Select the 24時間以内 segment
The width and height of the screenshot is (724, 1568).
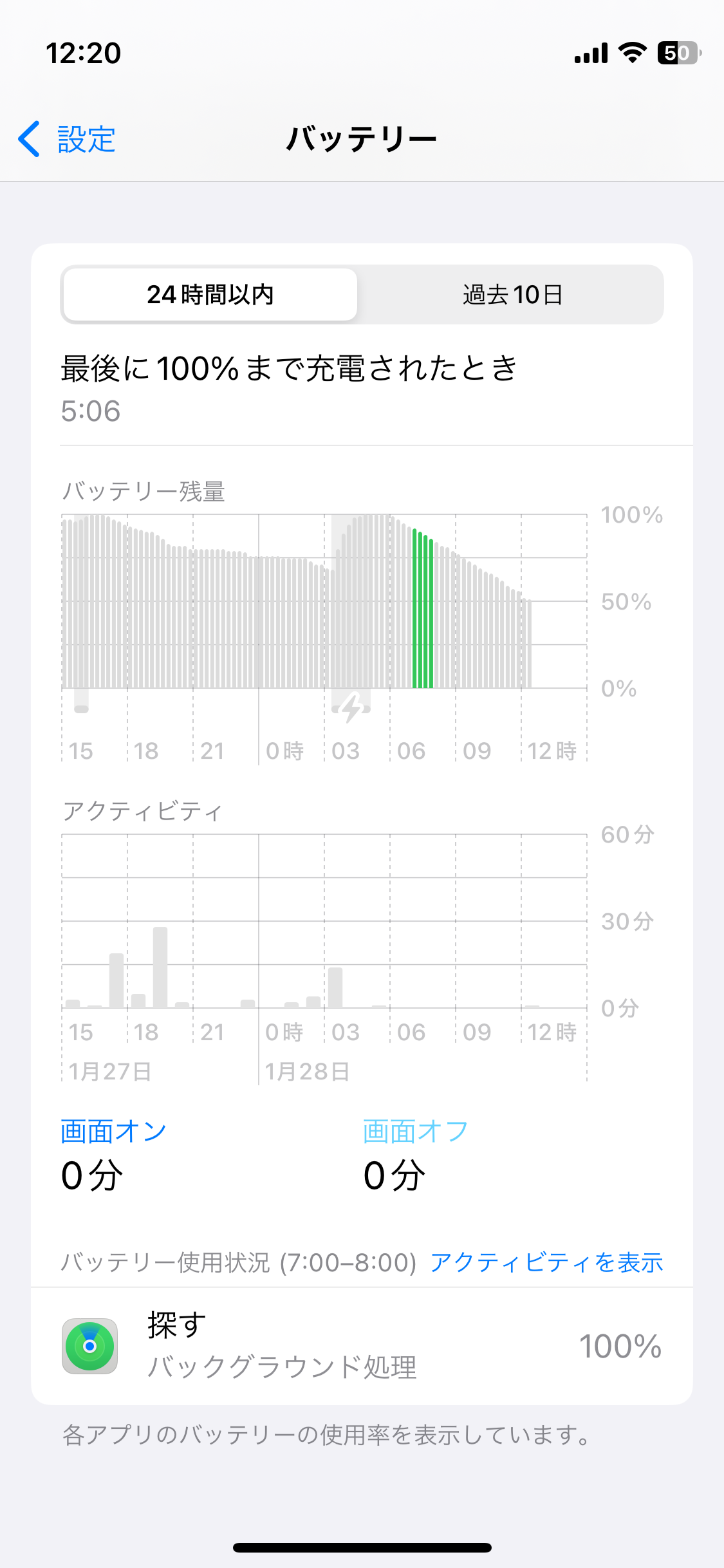click(210, 295)
